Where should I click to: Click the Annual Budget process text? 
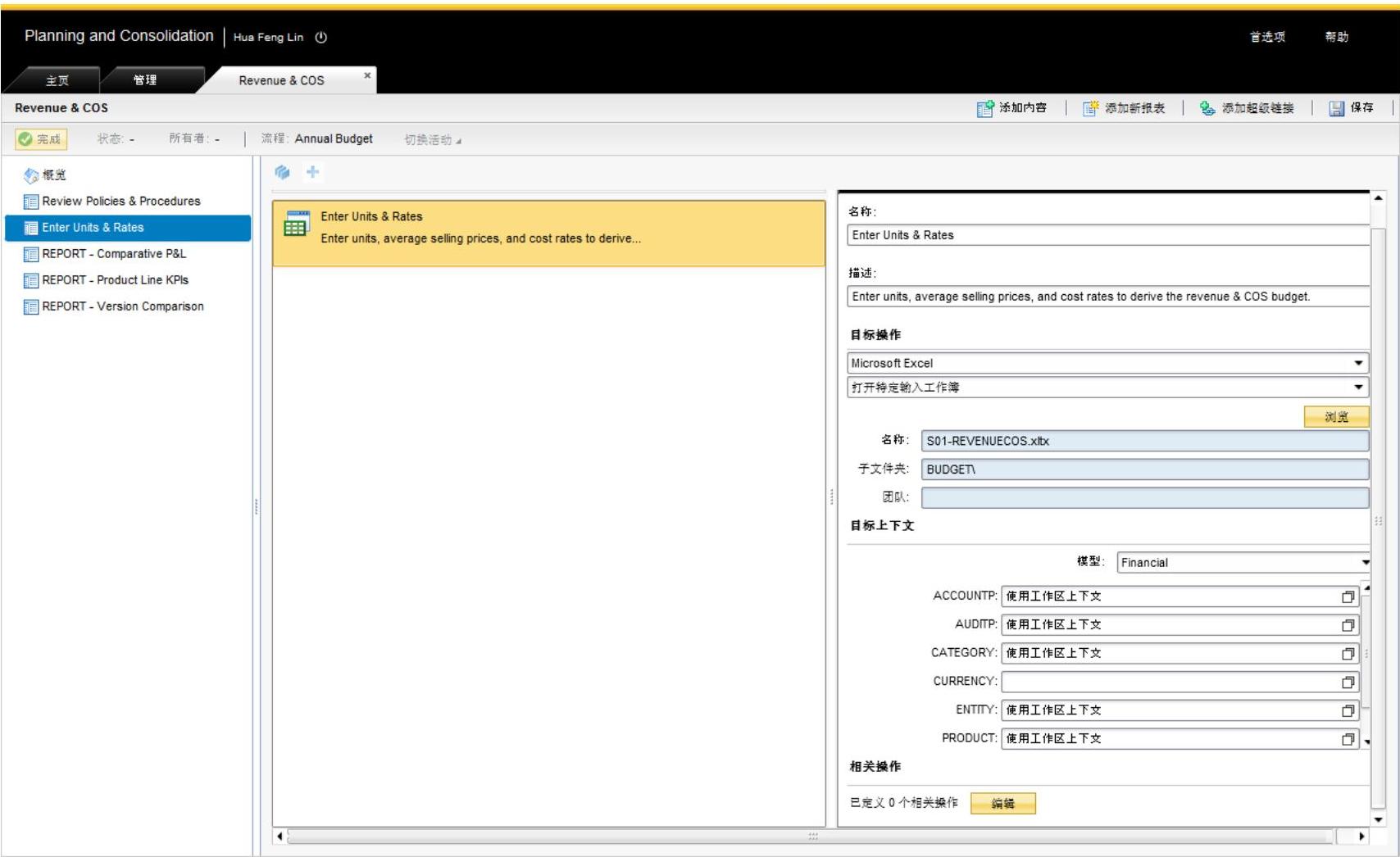click(x=334, y=139)
